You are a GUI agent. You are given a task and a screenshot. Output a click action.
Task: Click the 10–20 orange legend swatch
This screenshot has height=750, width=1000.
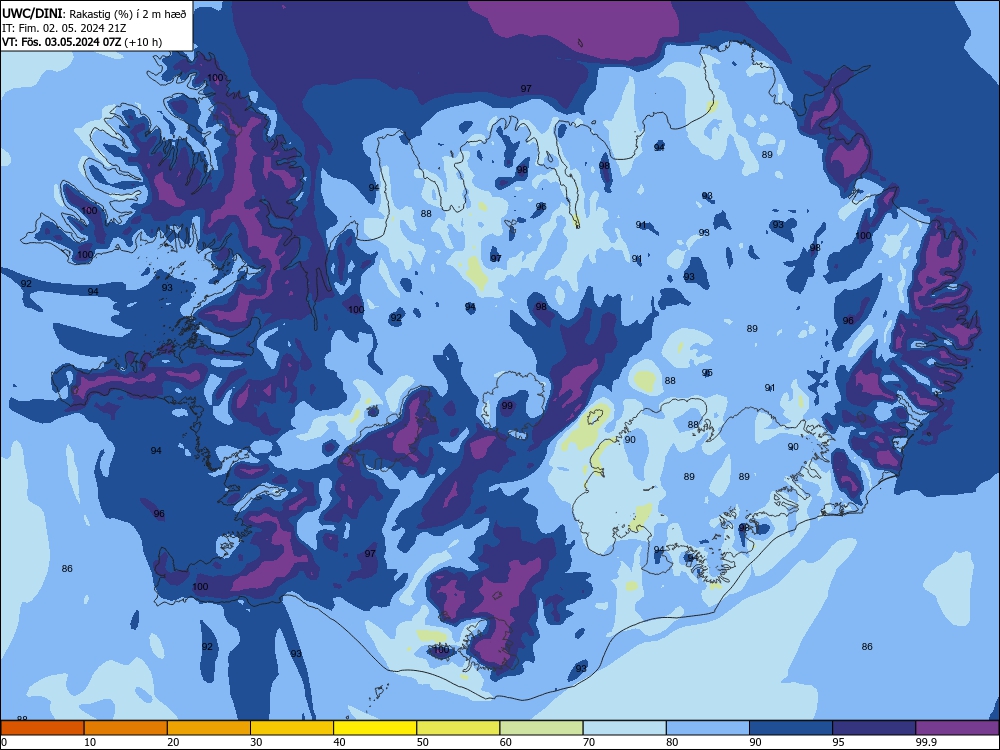(x=126, y=728)
